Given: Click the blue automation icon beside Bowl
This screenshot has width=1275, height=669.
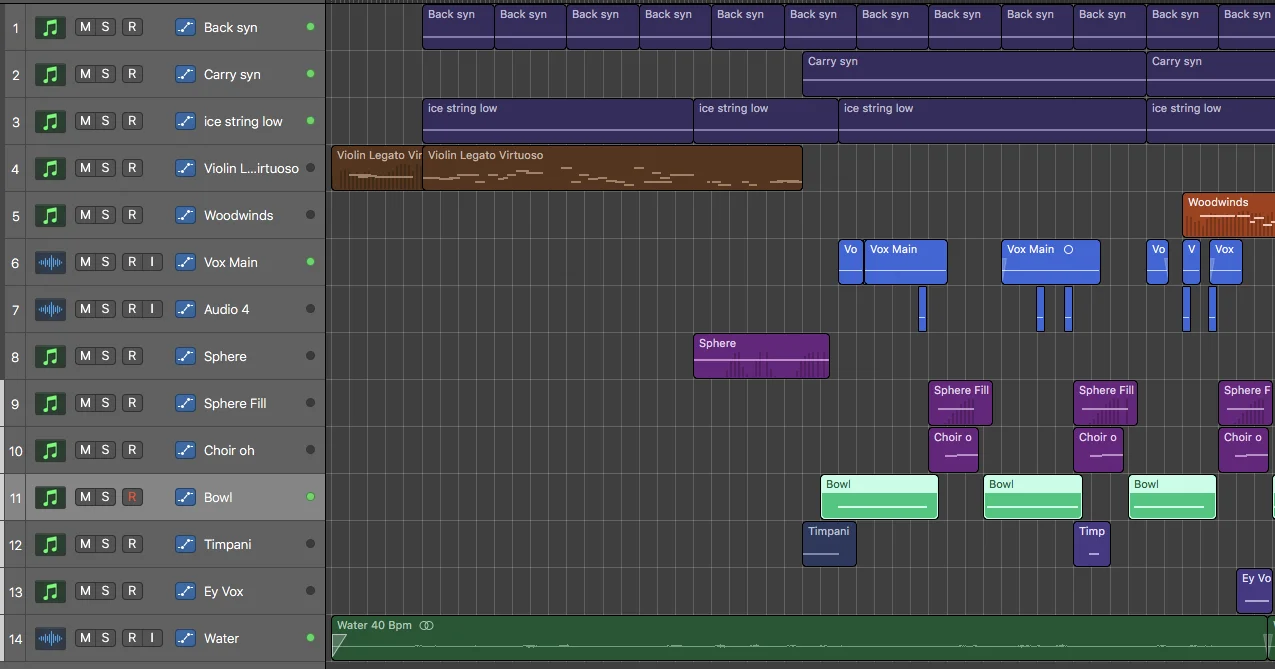Looking at the screenshot, I should [x=185, y=497].
